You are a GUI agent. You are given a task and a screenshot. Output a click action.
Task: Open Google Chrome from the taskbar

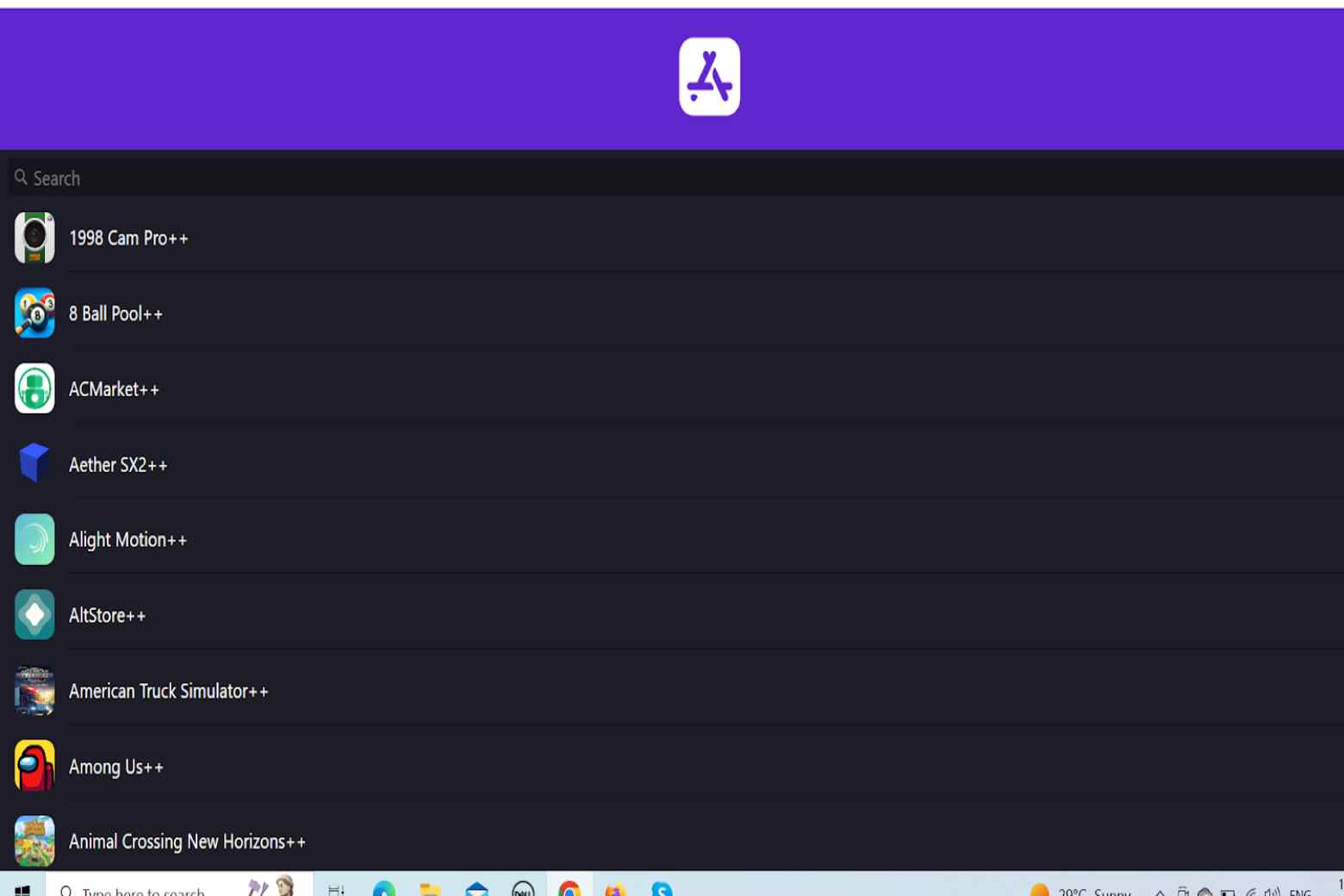click(569, 888)
